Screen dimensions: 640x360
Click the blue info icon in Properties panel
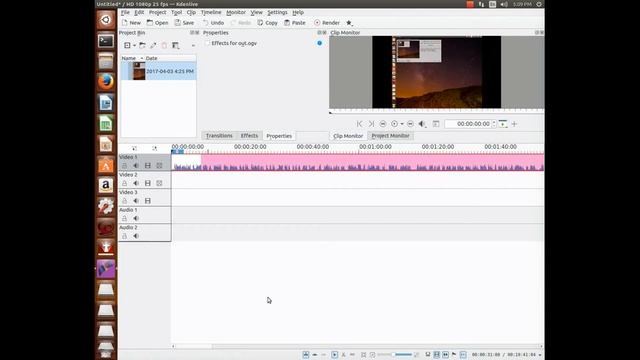pyautogui.click(x=320, y=43)
